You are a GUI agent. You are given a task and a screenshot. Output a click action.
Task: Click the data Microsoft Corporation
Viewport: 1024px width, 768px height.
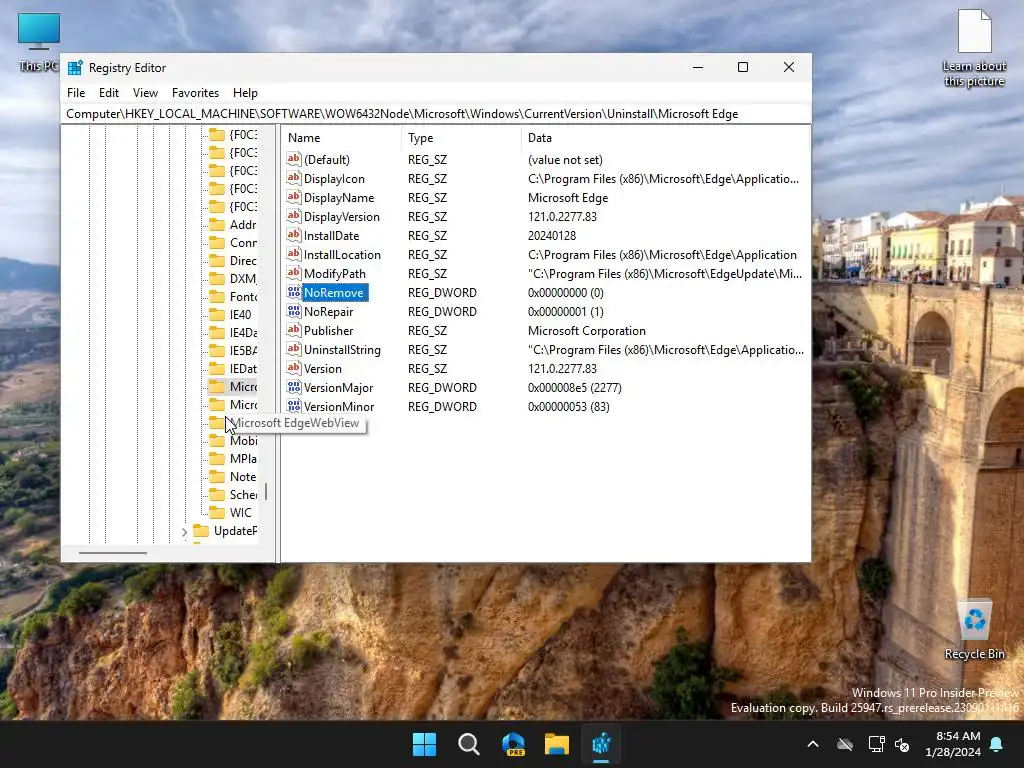586,330
